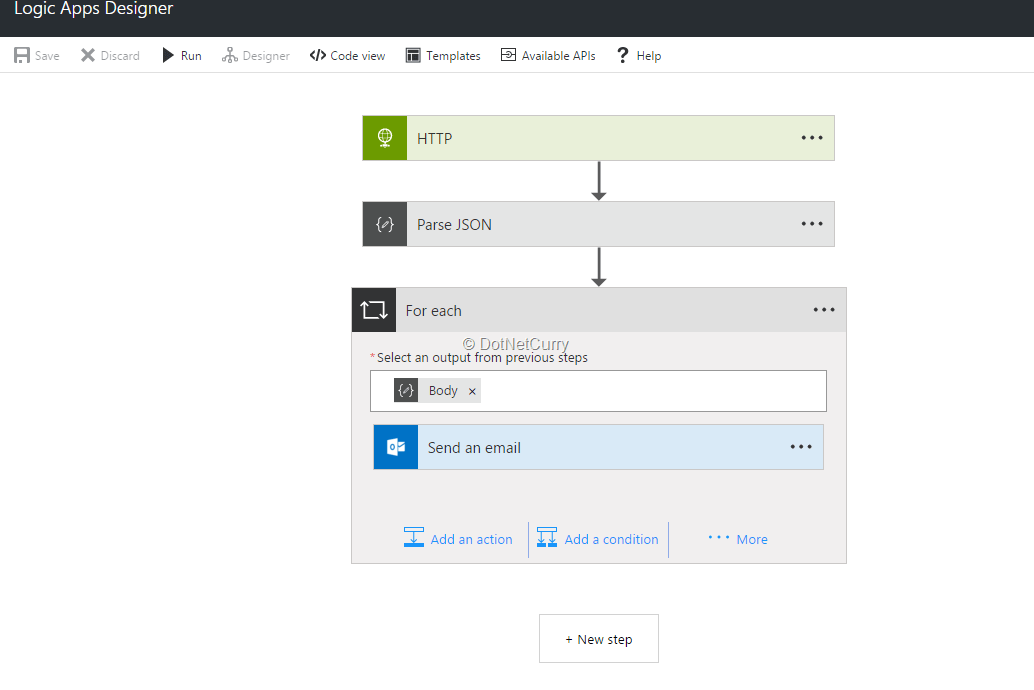Click the Templates label

[x=453, y=56]
